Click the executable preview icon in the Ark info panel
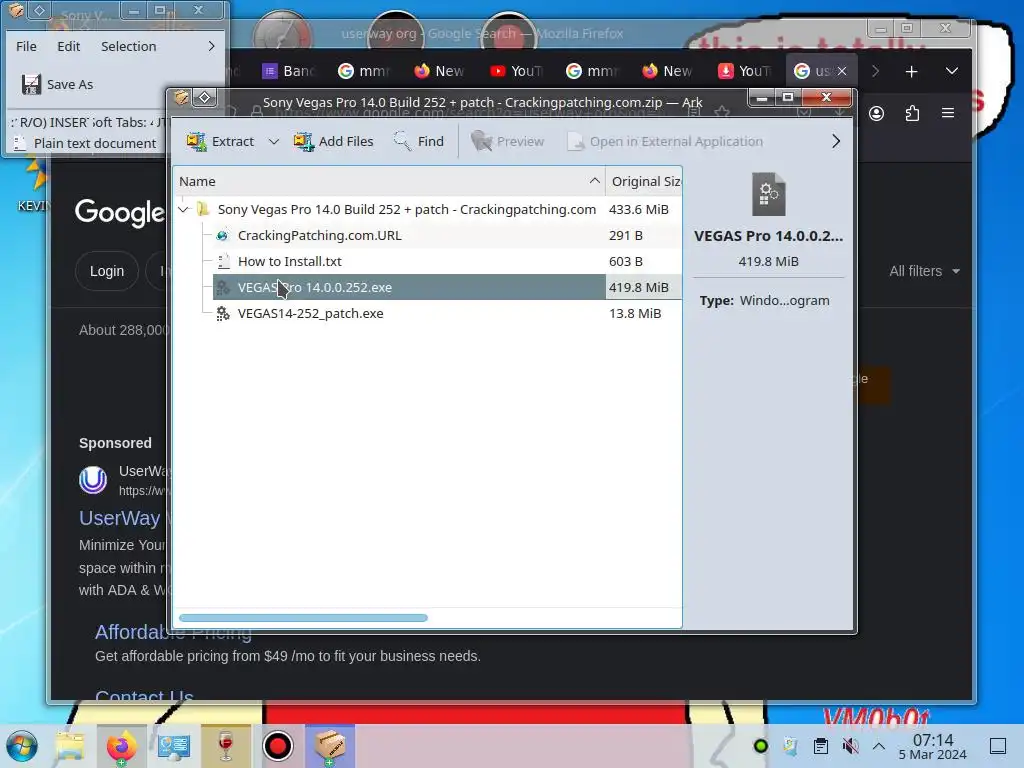1024x768 pixels. click(768, 194)
